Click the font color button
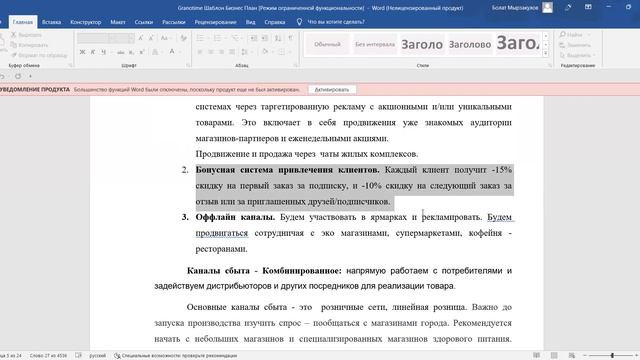This screenshot has width=640, height=360. tap(172, 52)
